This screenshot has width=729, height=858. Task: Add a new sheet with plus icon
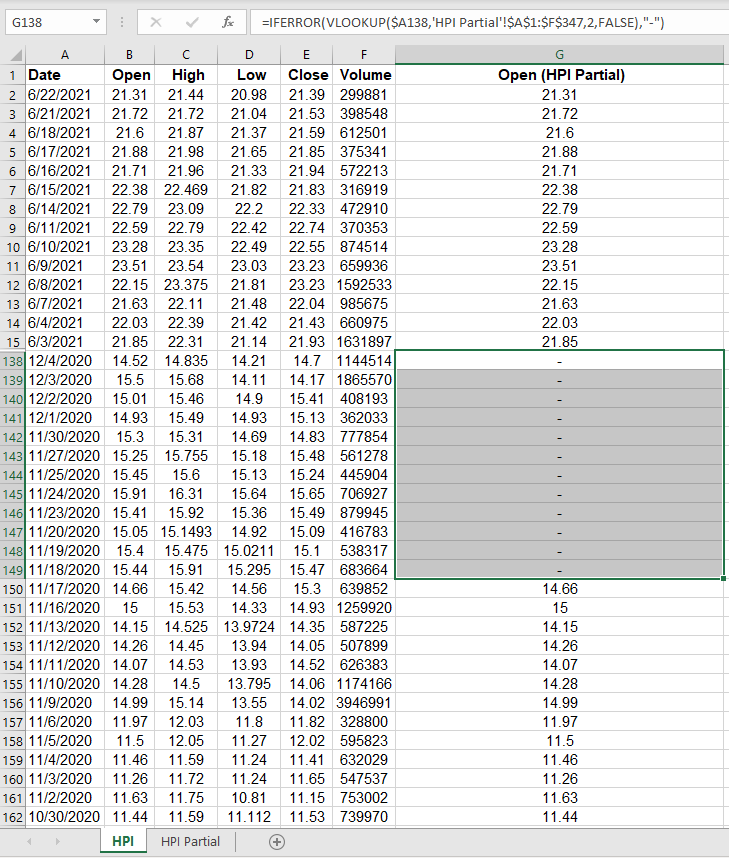coord(277,842)
